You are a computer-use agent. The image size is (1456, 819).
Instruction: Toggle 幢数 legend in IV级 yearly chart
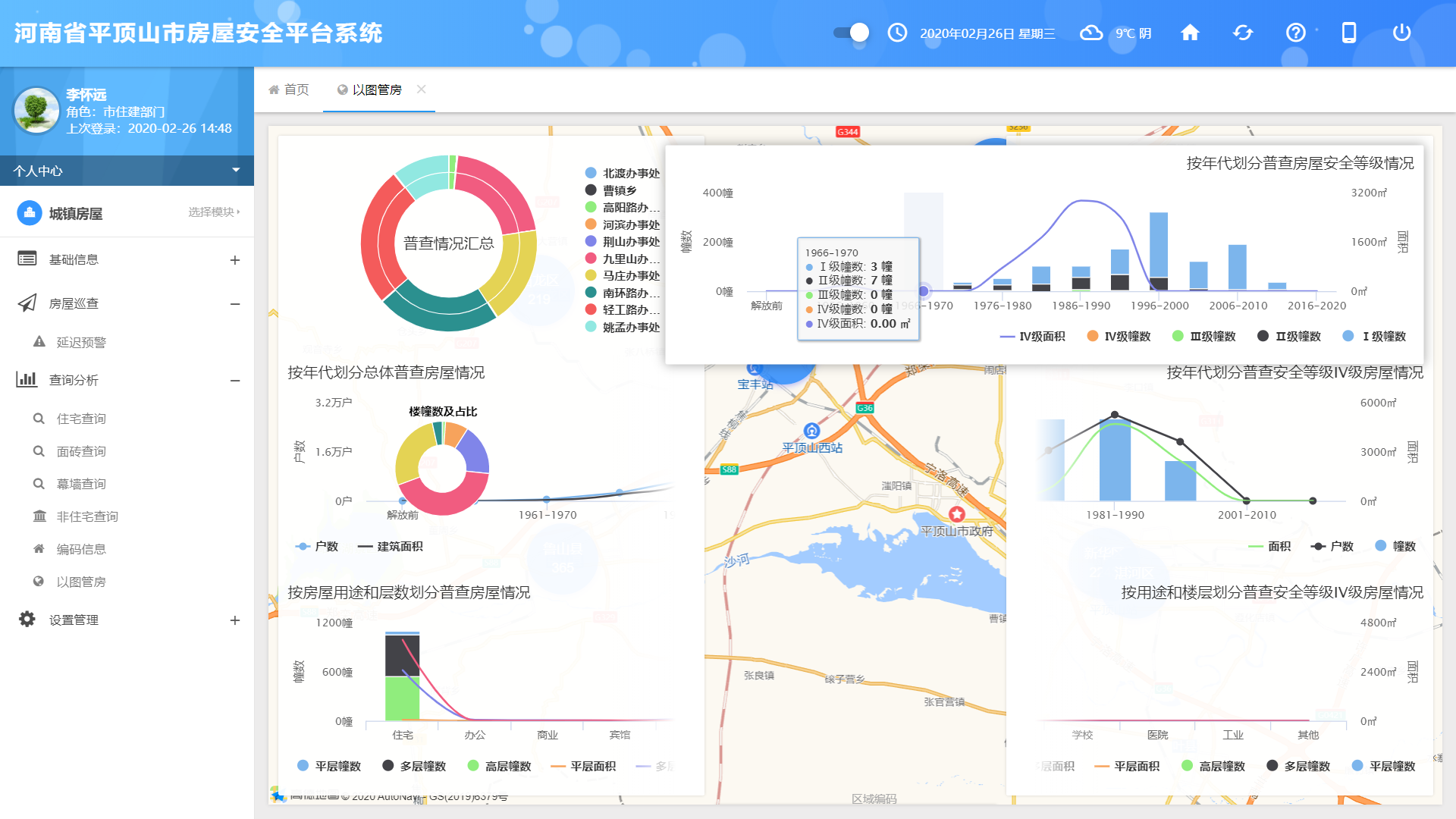1395,546
